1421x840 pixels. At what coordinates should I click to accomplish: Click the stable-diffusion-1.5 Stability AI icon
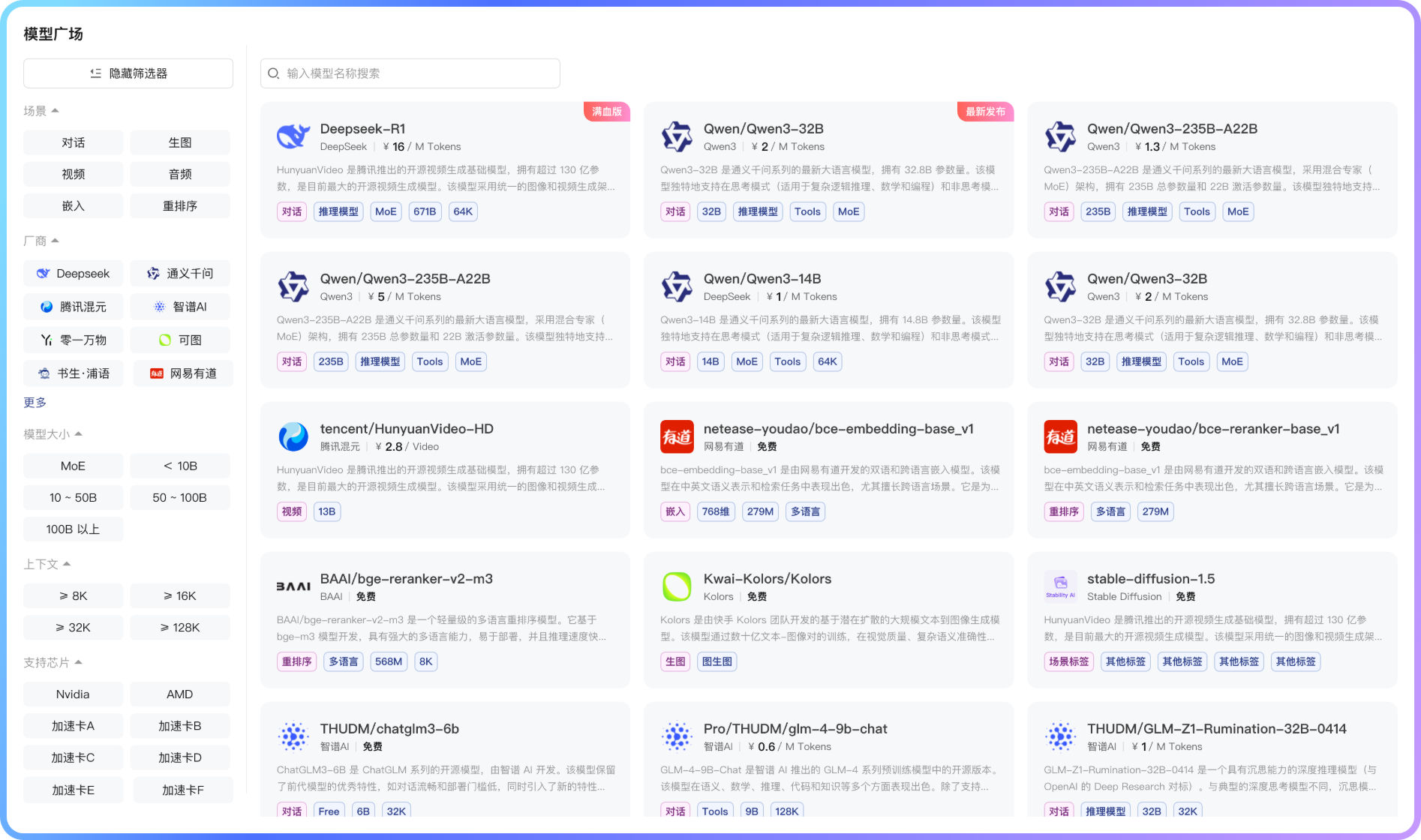(x=1060, y=586)
